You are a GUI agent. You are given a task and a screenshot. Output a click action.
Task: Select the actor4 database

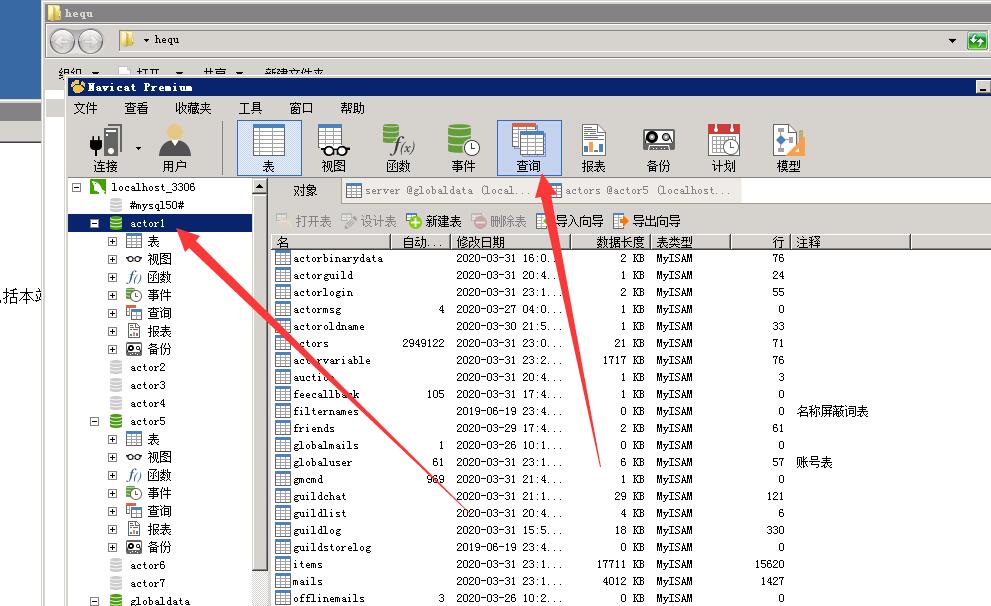click(147, 403)
